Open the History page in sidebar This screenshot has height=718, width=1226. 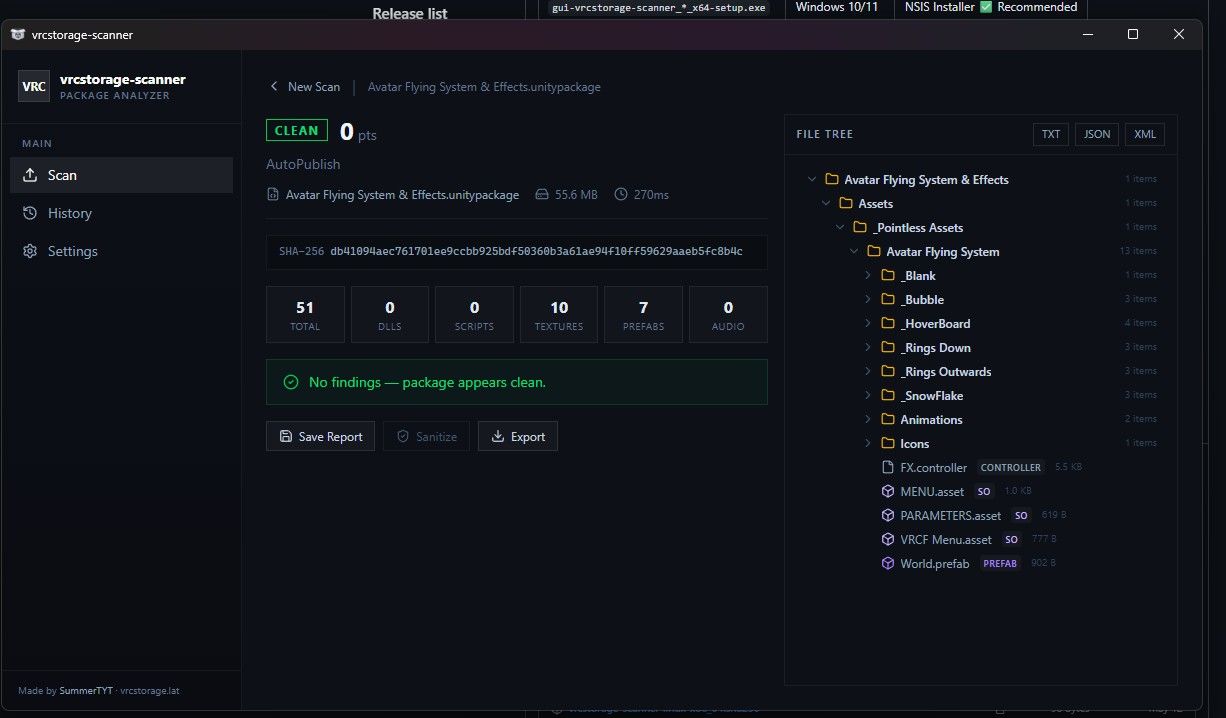click(x=122, y=213)
